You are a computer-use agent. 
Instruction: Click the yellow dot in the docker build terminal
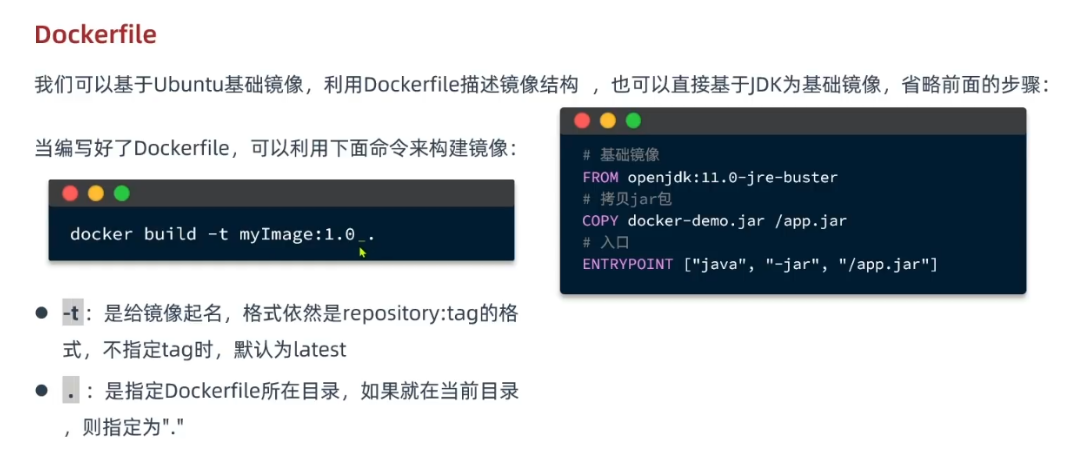point(96,194)
